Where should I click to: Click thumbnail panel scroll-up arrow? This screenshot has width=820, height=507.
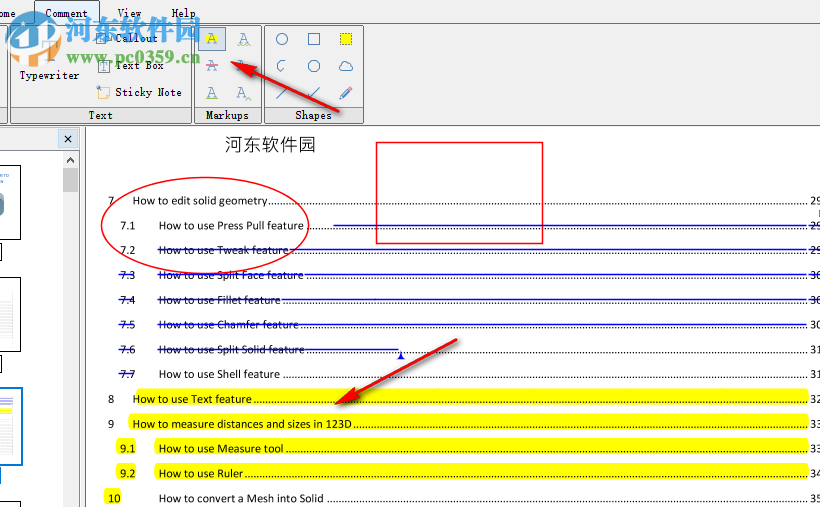tap(71, 160)
